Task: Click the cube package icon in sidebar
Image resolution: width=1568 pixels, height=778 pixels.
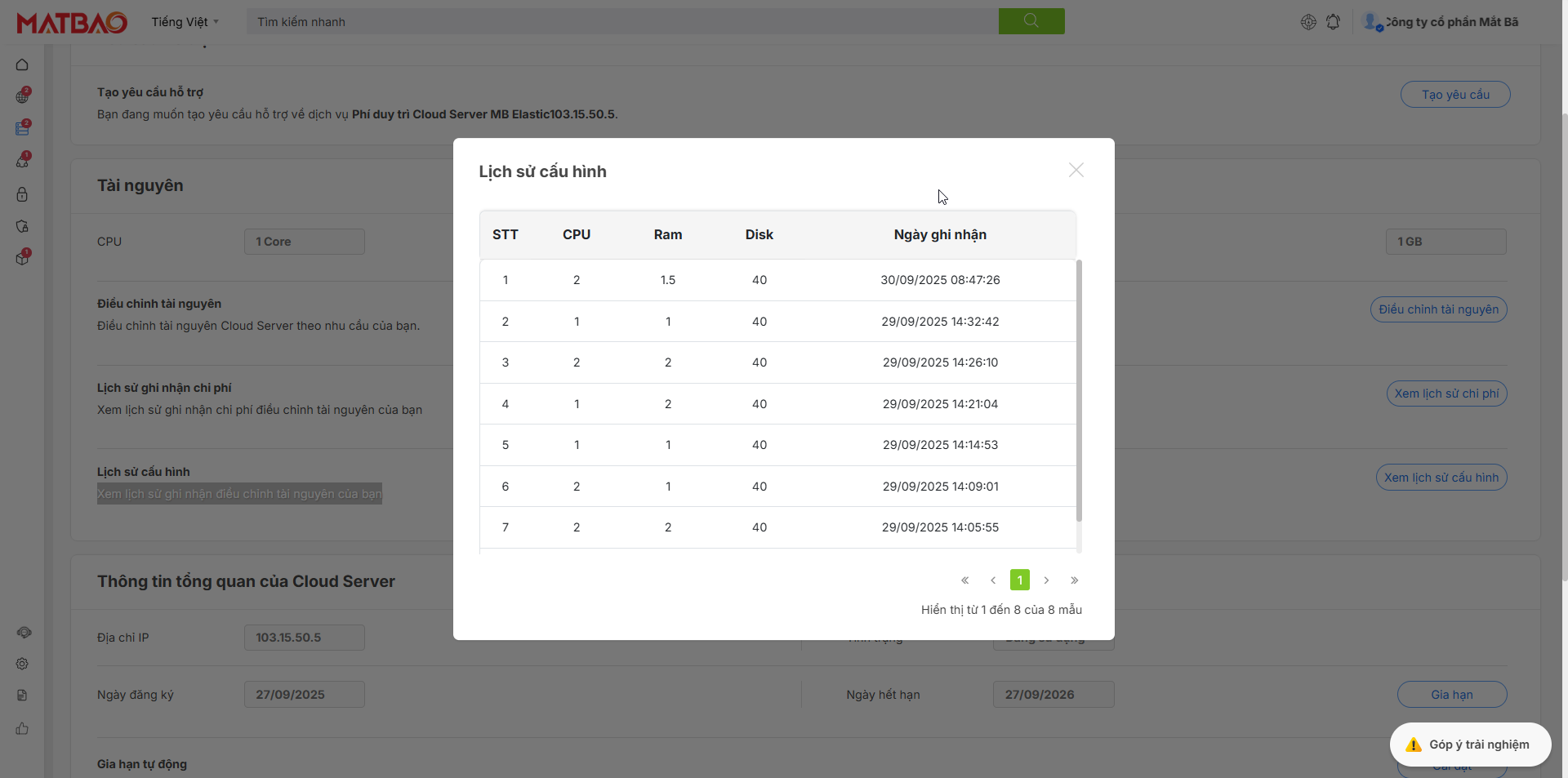Action: point(22,259)
